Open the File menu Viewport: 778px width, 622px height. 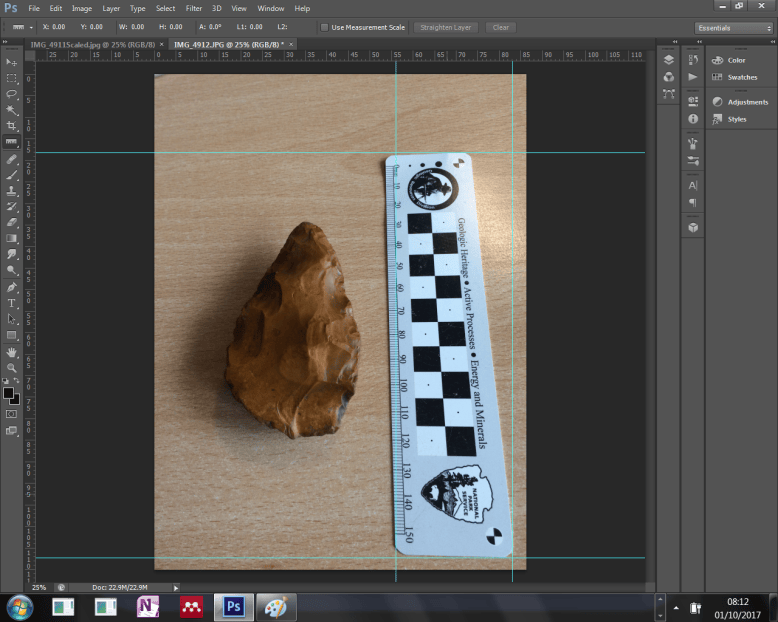pyautogui.click(x=34, y=8)
